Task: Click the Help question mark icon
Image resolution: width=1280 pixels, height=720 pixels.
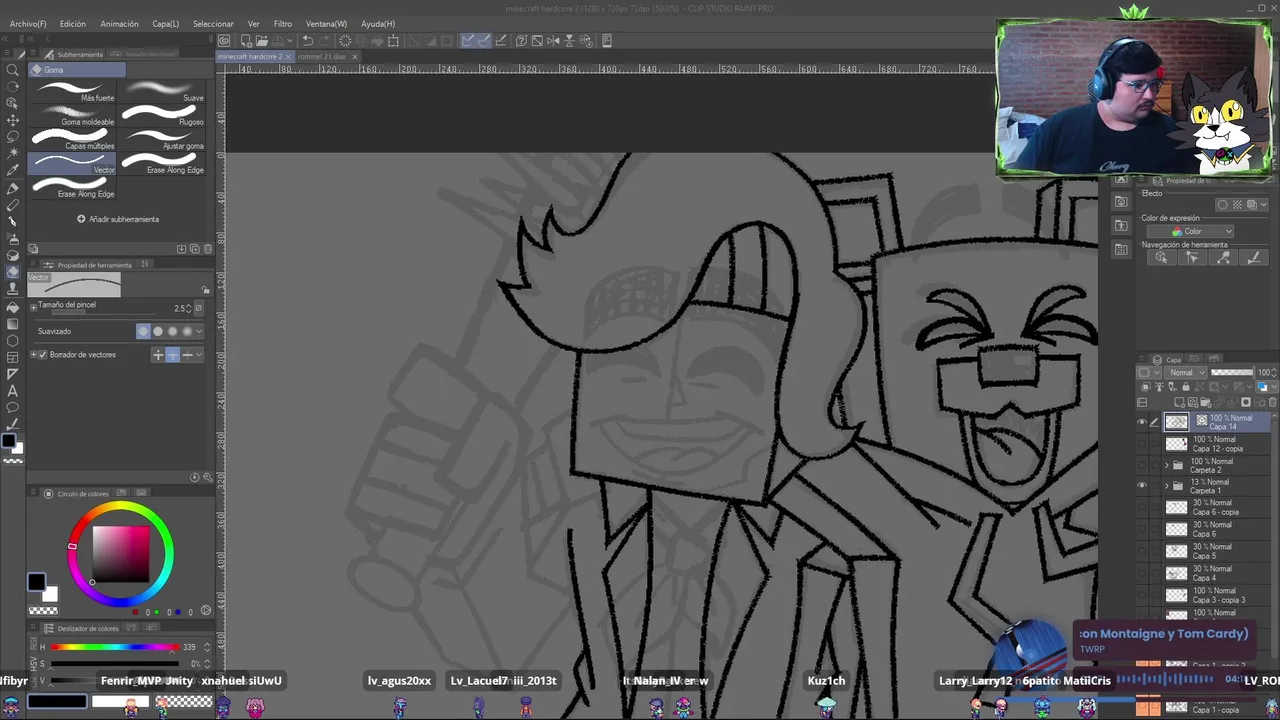Action: 521,41
